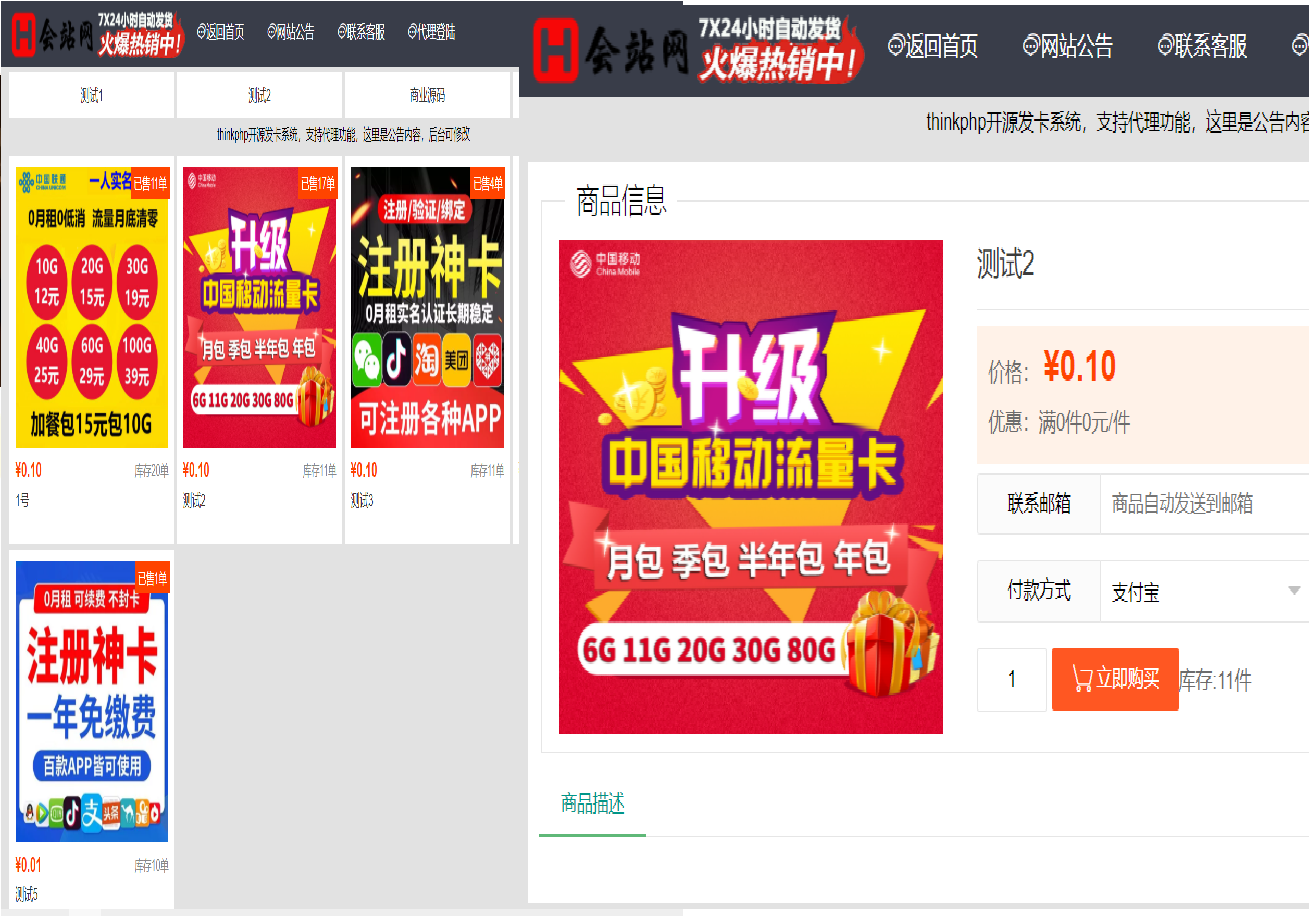The image size is (1309, 916).
Task: Open the 商品描述 tab
Action: coord(592,804)
